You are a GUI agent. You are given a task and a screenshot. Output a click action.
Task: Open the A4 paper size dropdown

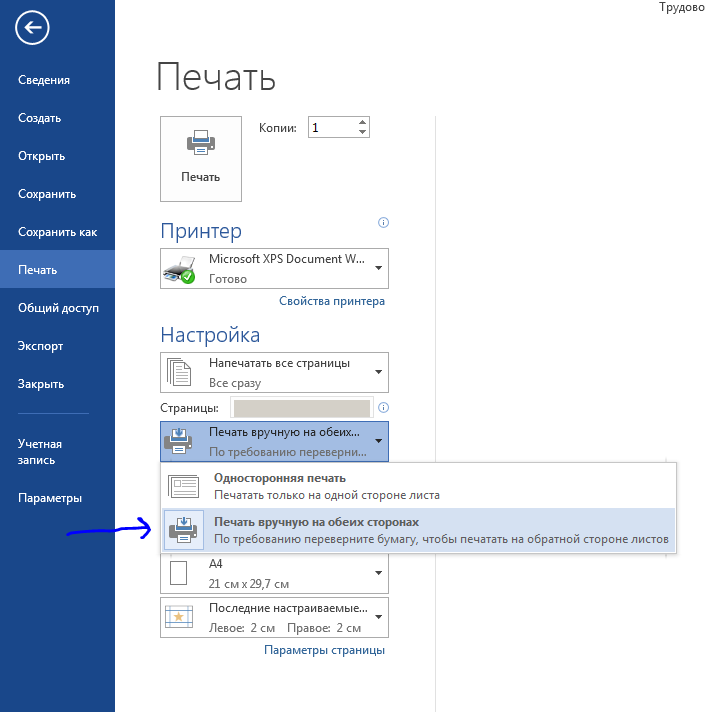tap(274, 573)
